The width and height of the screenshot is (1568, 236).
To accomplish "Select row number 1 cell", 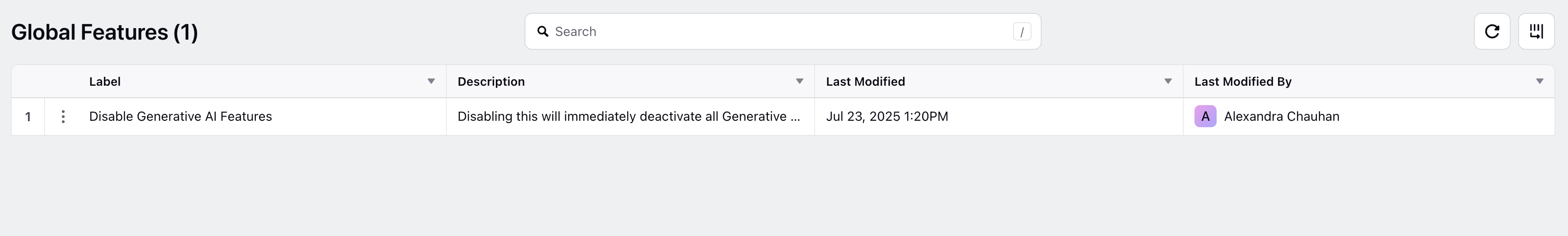I will [x=28, y=117].
